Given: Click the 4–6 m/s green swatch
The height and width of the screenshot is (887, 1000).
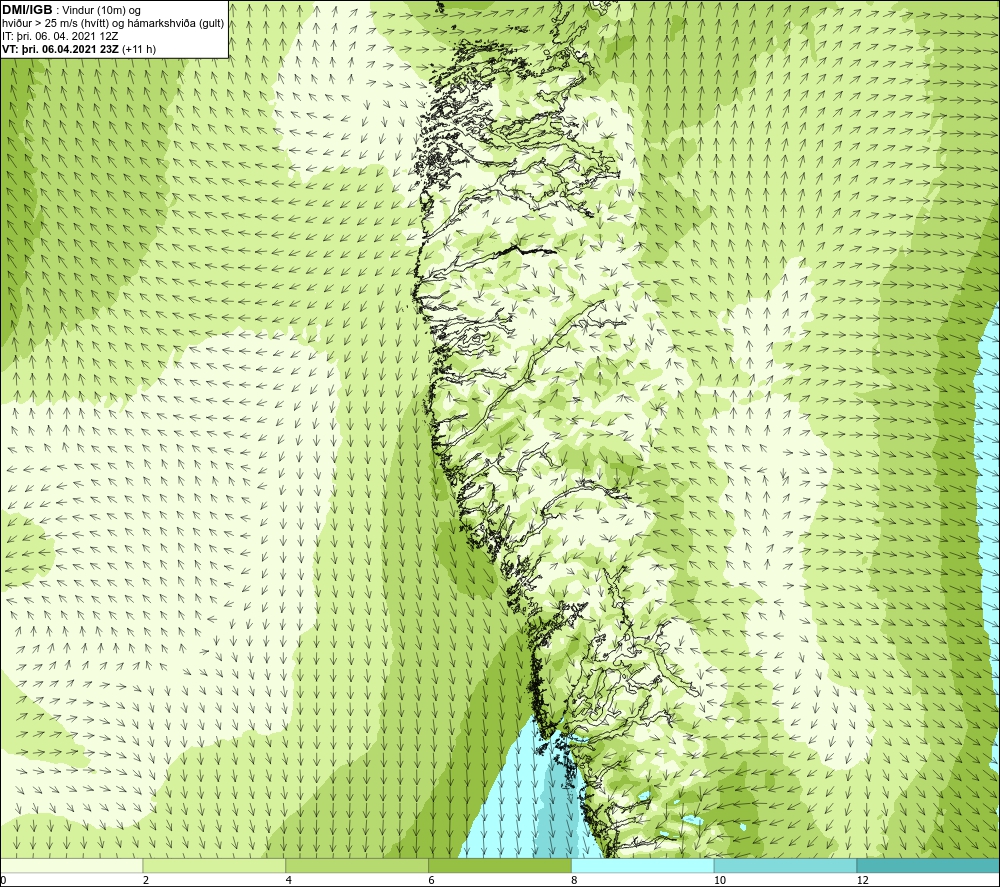Looking at the screenshot, I should (x=357, y=865).
